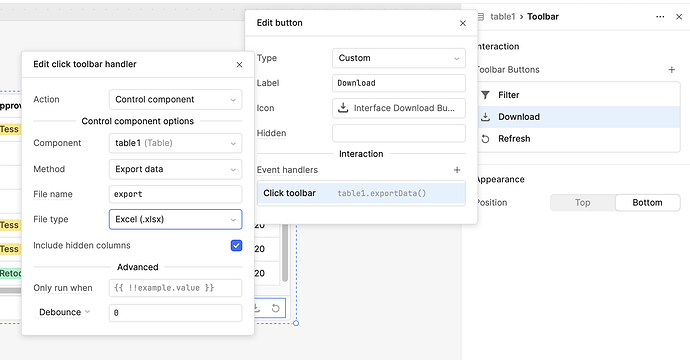Image resolution: width=690 pixels, height=360 pixels.
Task: Click the Label field containing Download
Action: click(399, 83)
